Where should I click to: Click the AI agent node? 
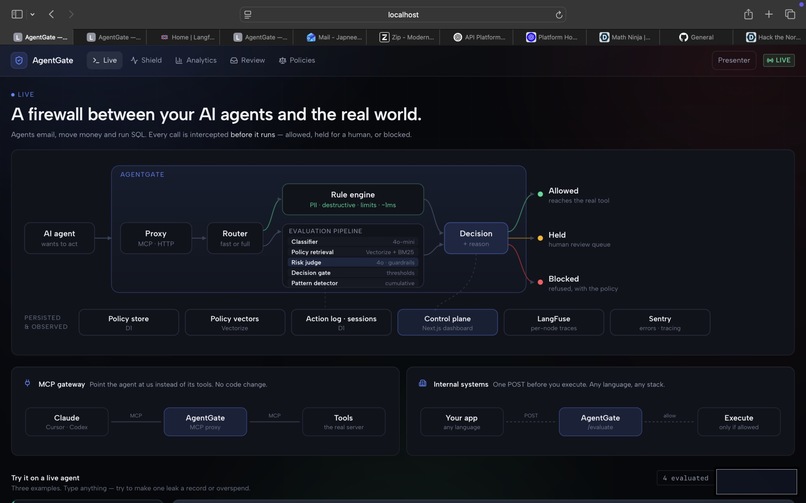point(59,238)
